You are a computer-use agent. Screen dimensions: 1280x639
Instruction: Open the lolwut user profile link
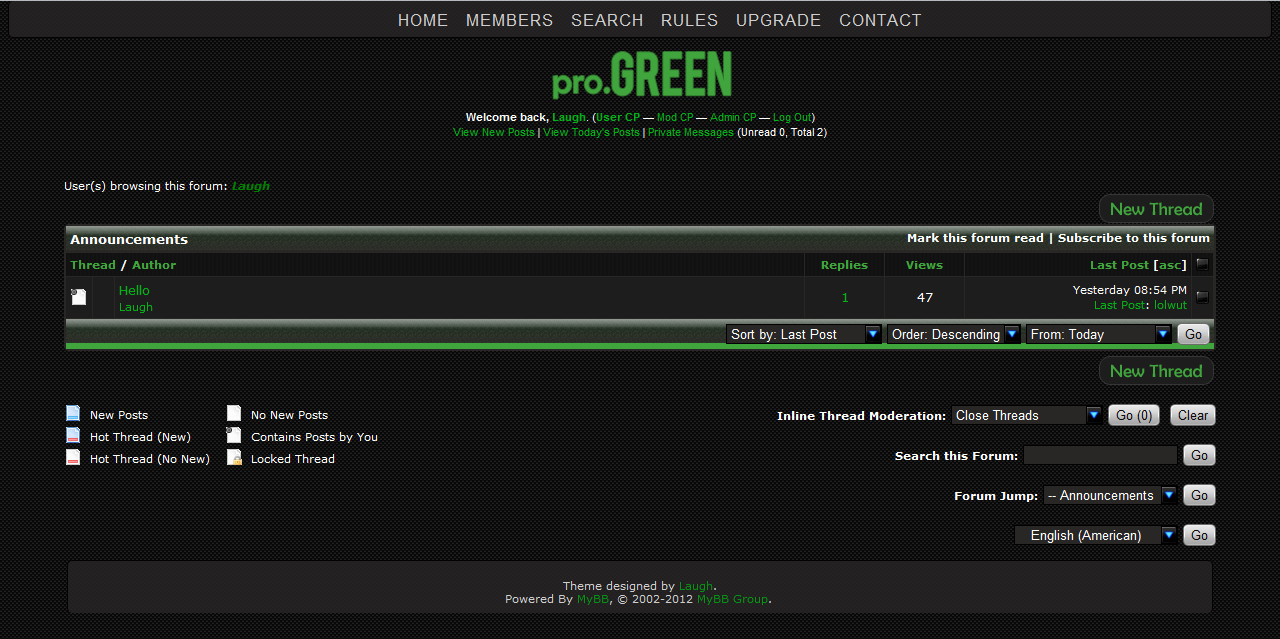click(x=1171, y=305)
